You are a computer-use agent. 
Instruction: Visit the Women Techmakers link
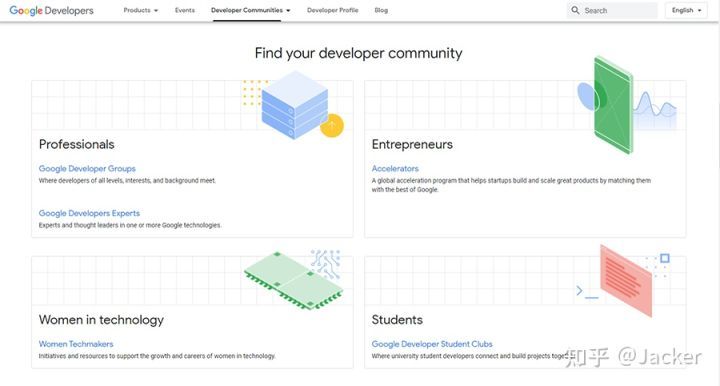76,344
